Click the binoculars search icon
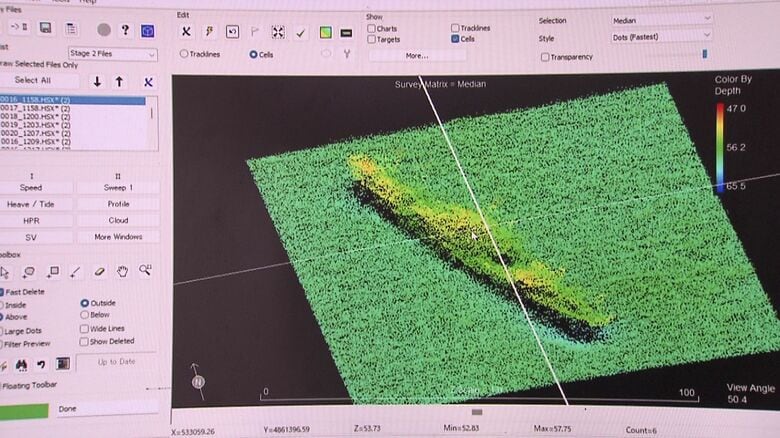Screen dimensions: 780x438 tap(20, 364)
